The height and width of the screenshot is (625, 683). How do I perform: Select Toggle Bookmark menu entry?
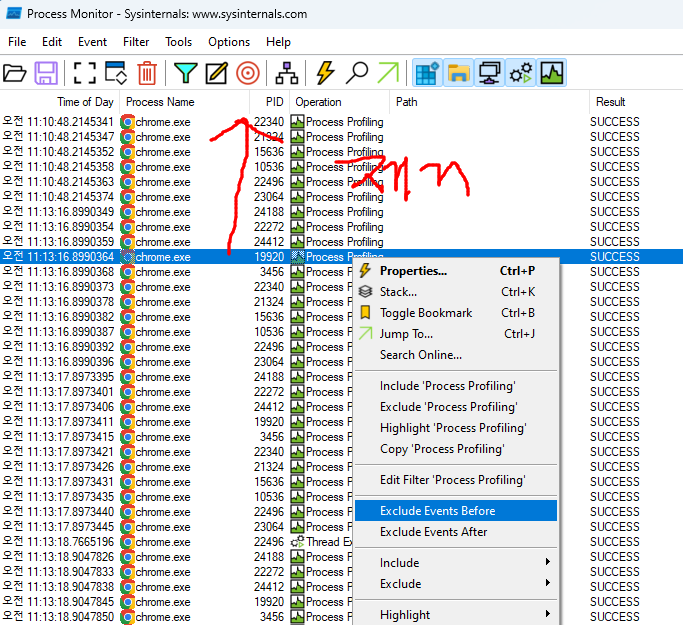(x=456, y=313)
